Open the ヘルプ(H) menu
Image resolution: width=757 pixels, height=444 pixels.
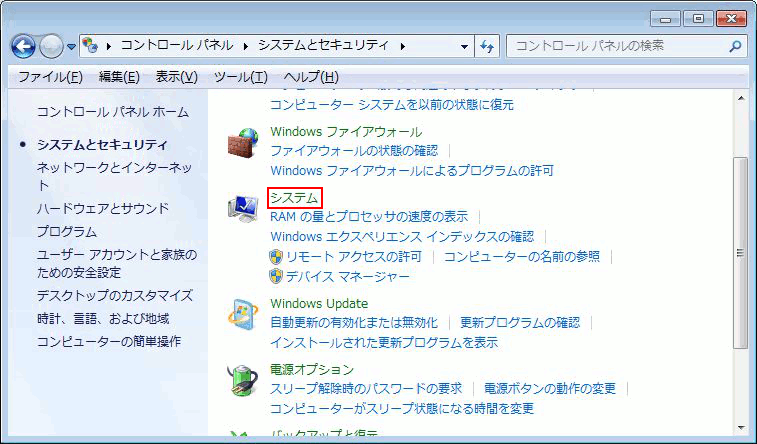coord(311,77)
